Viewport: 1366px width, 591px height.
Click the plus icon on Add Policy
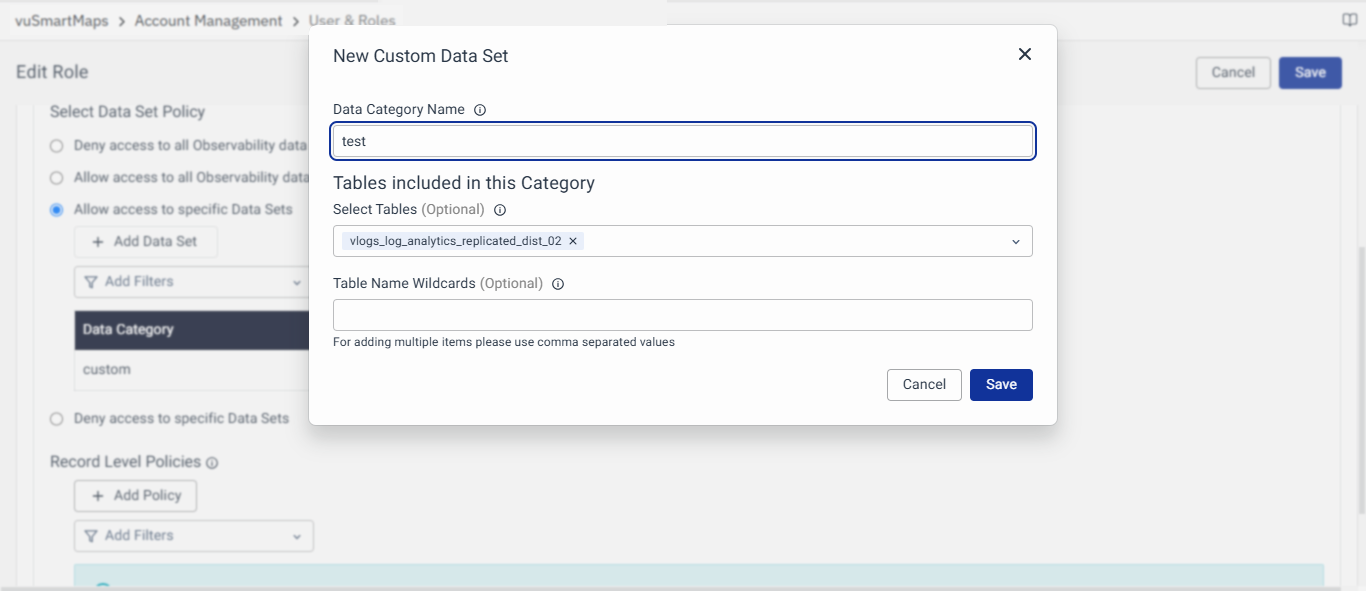pyautogui.click(x=98, y=496)
